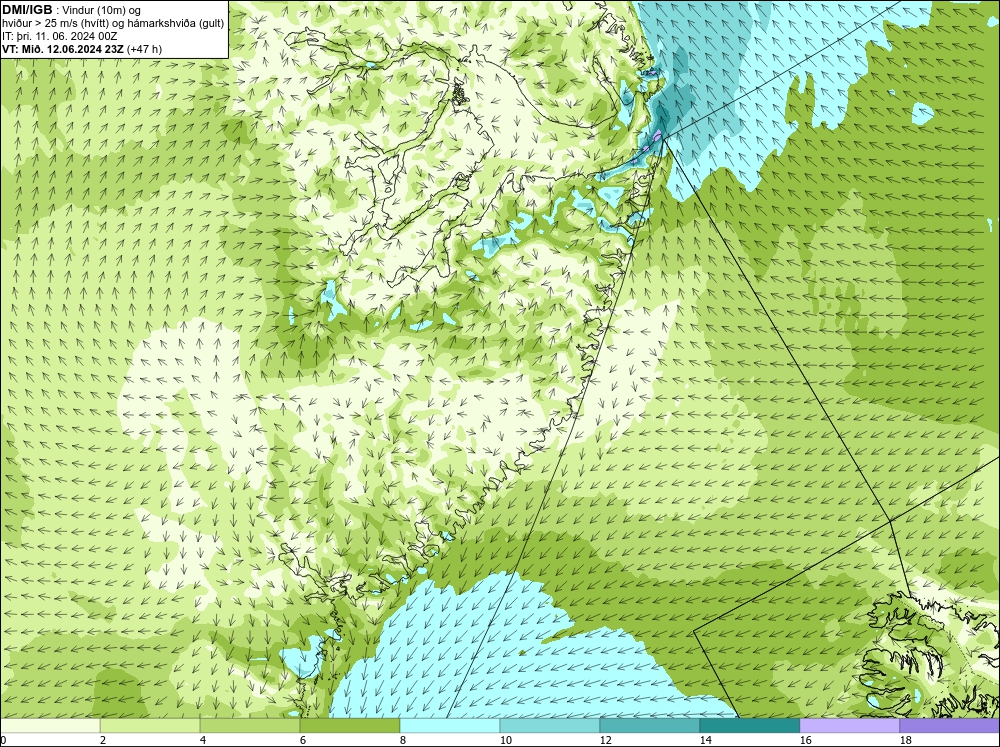This screenshot has height=747, width=1000.
Task: Click the legend scale value 10
Action: point(505,740)
